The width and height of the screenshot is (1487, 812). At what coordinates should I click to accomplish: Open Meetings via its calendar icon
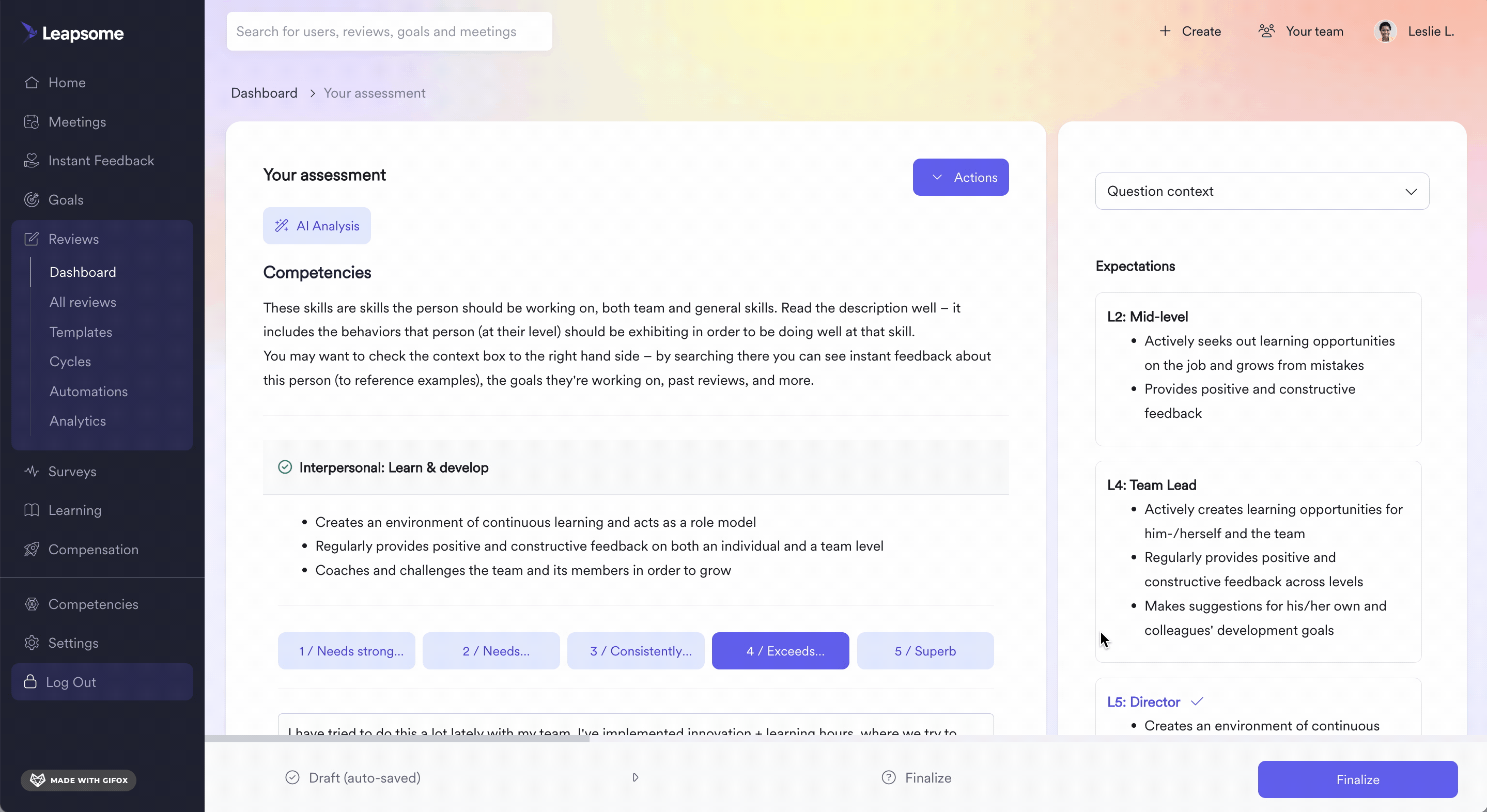[32, 122]
